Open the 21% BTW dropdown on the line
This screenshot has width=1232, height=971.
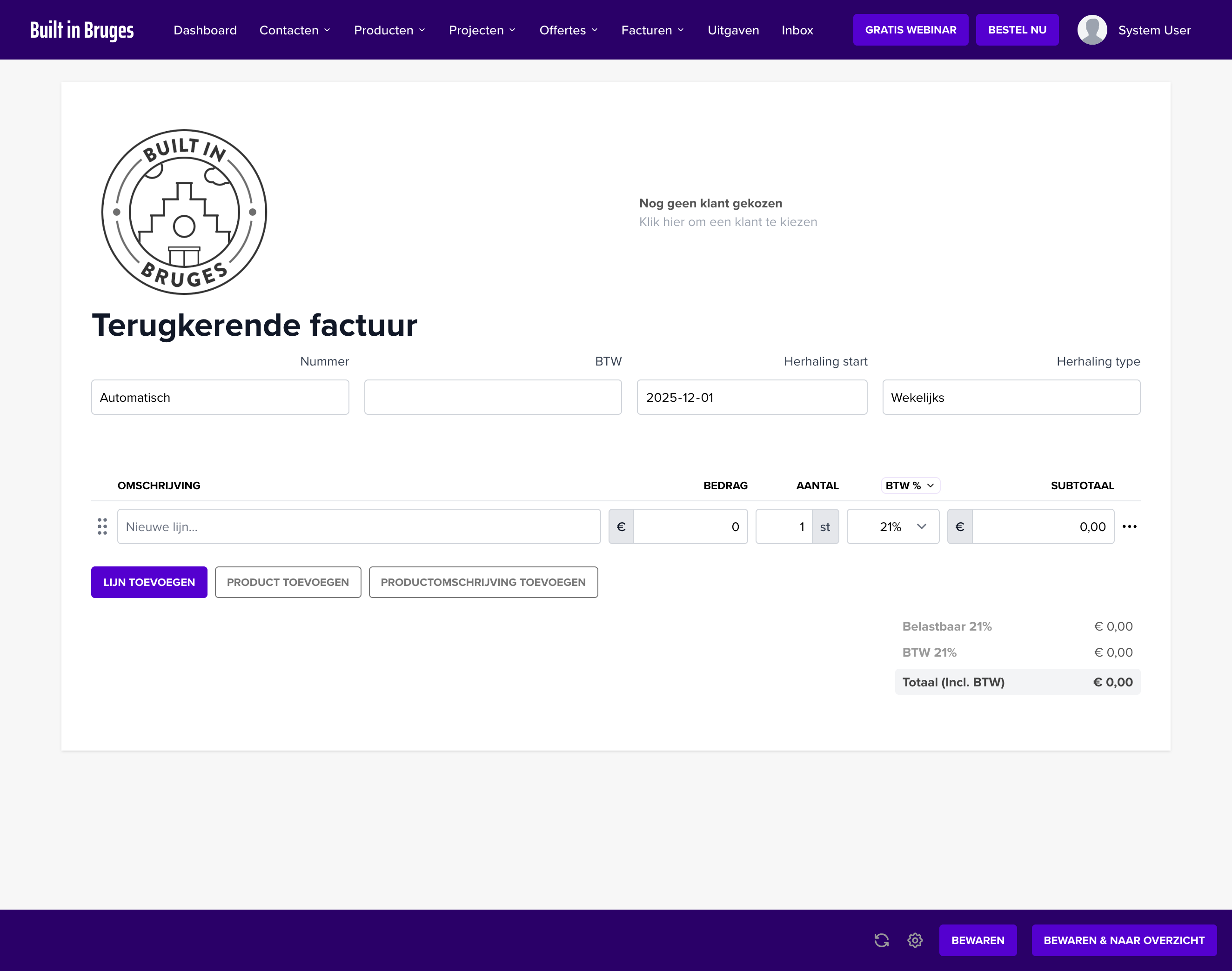click(x=892, y=526)
